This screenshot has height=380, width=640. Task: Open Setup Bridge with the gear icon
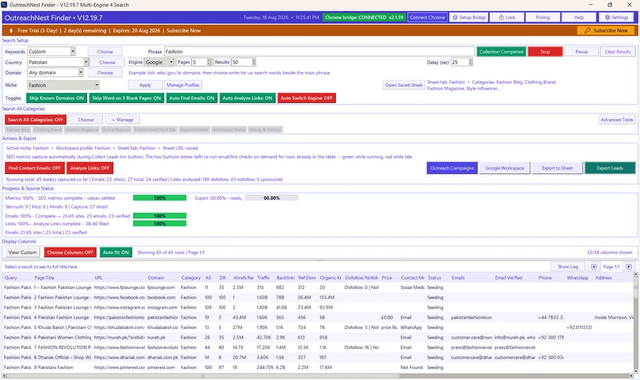coord(469,18)
